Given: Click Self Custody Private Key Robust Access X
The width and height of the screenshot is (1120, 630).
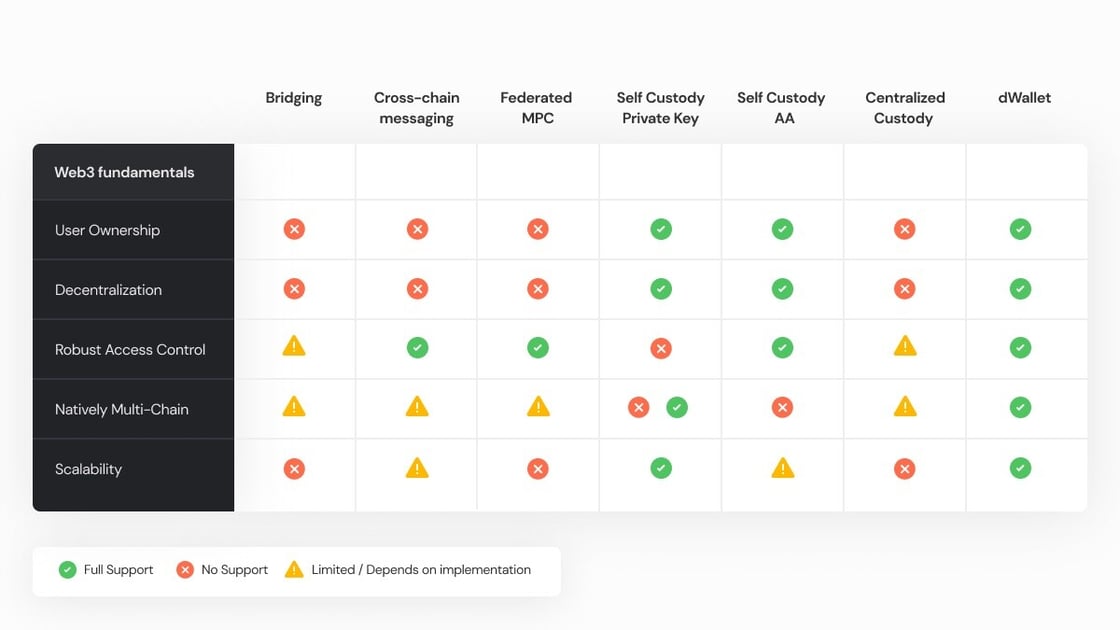Looking at the screenshot, I should pyautogui.click(x=661, y=349).
